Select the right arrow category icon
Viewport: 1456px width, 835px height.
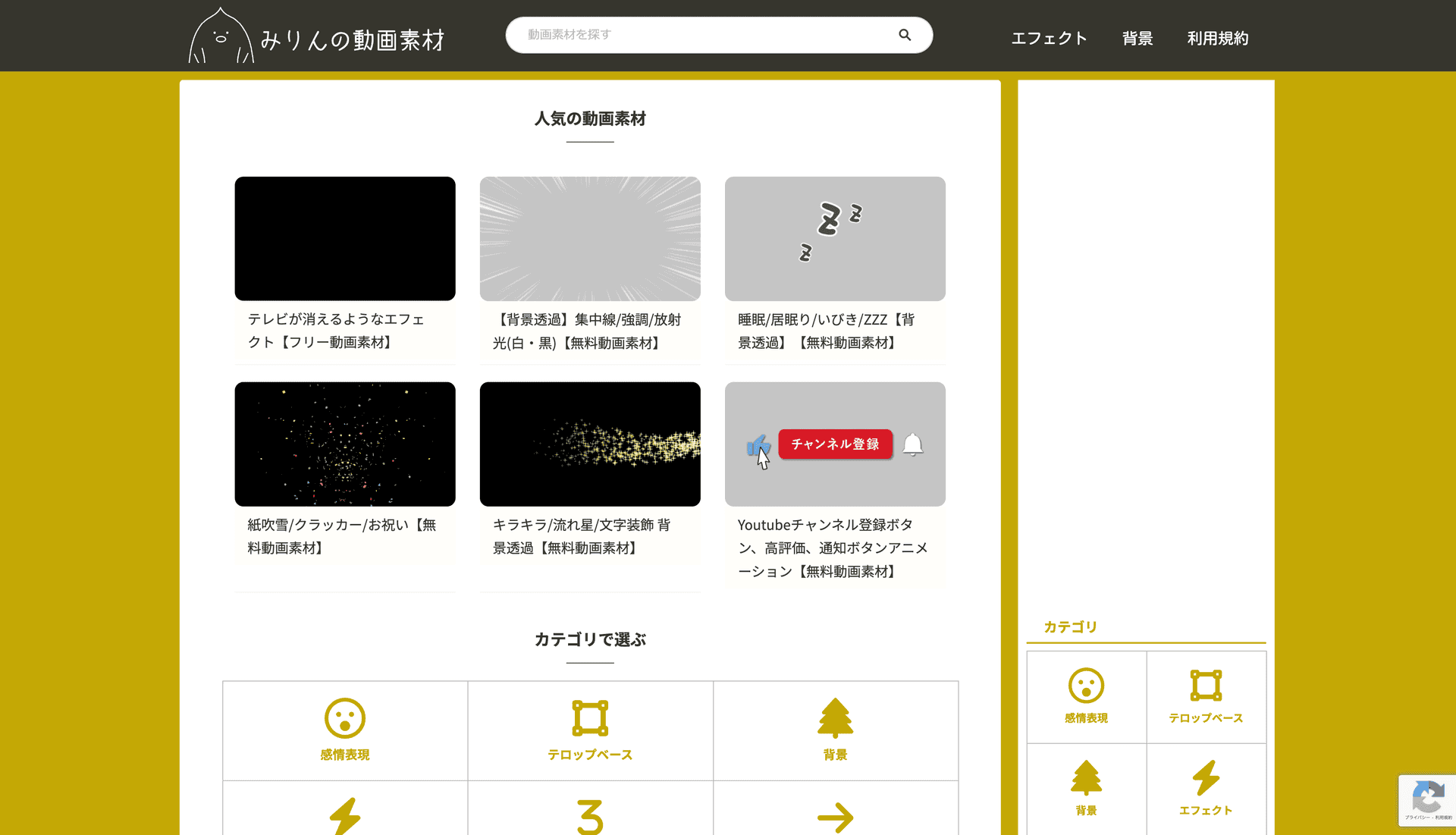pyautogui.click(x=835, y=818)
